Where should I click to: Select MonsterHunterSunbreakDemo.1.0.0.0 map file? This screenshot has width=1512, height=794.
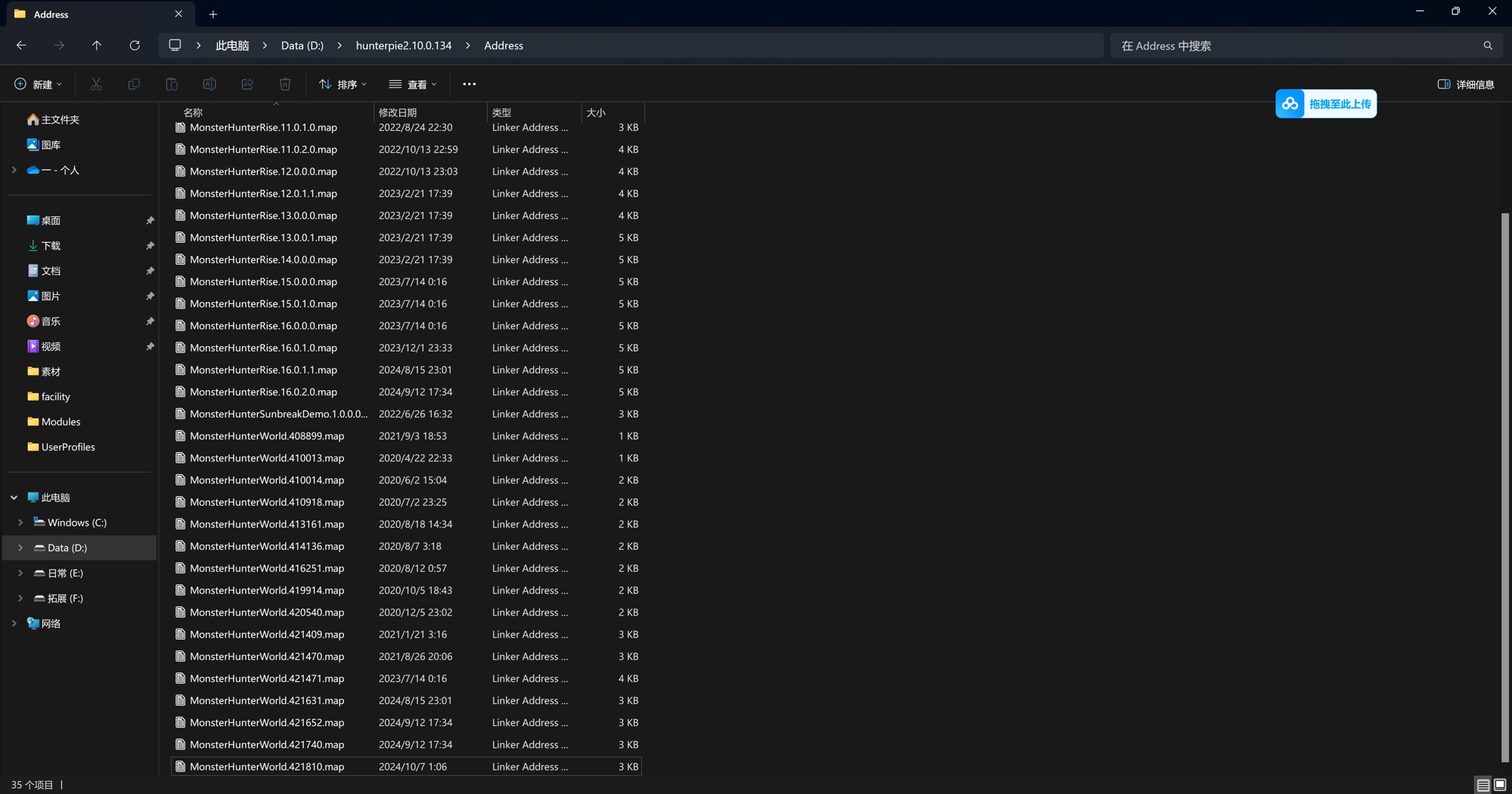coord(407,414)
